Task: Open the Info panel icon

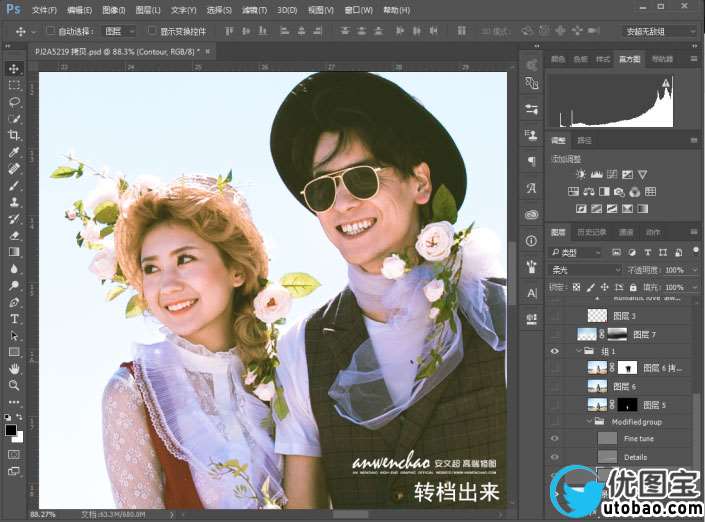Action: pyautogui.click(x=531, y=241)
